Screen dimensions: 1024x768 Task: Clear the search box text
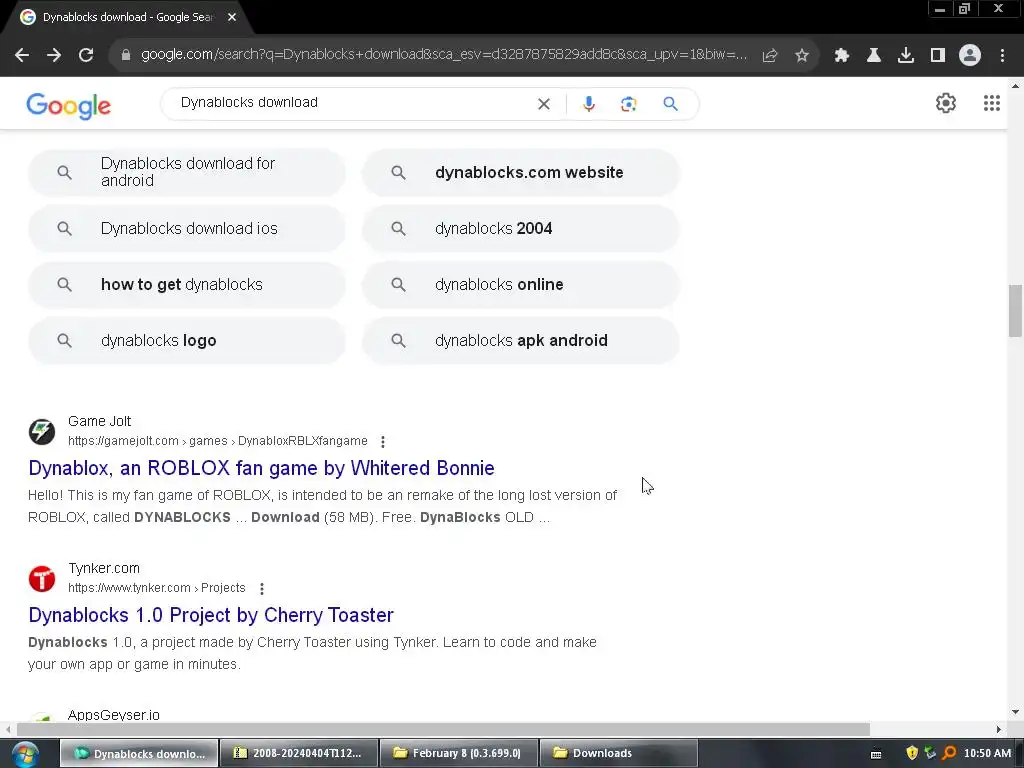543,104
